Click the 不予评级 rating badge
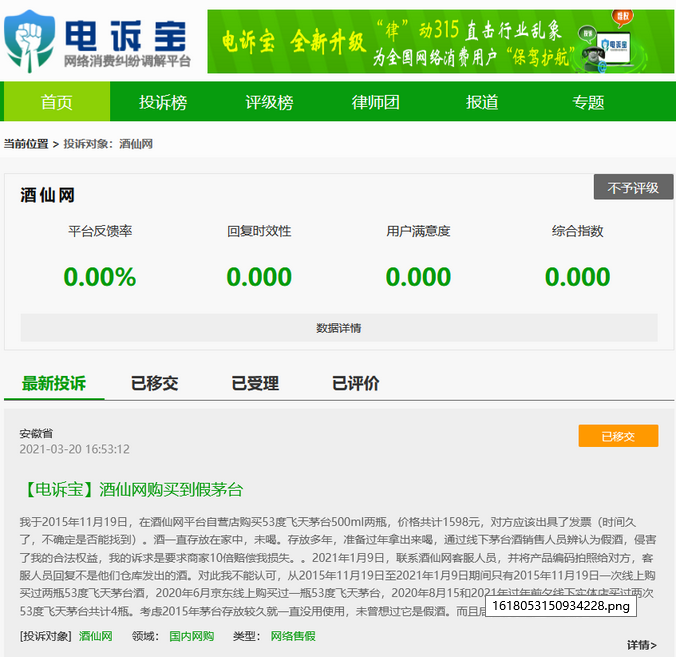684x657 pixels. pos(633,187)
